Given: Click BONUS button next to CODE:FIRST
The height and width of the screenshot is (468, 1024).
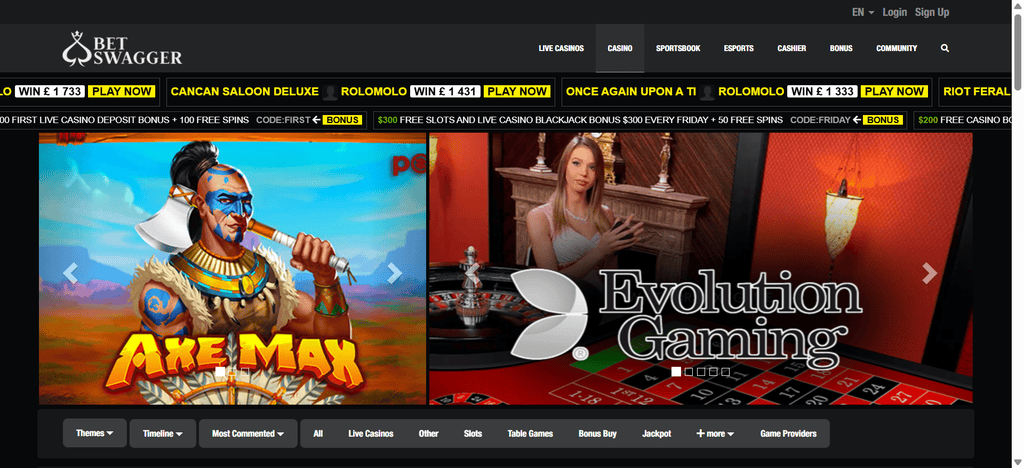Looking at the screenshot, I should point(343,120).
